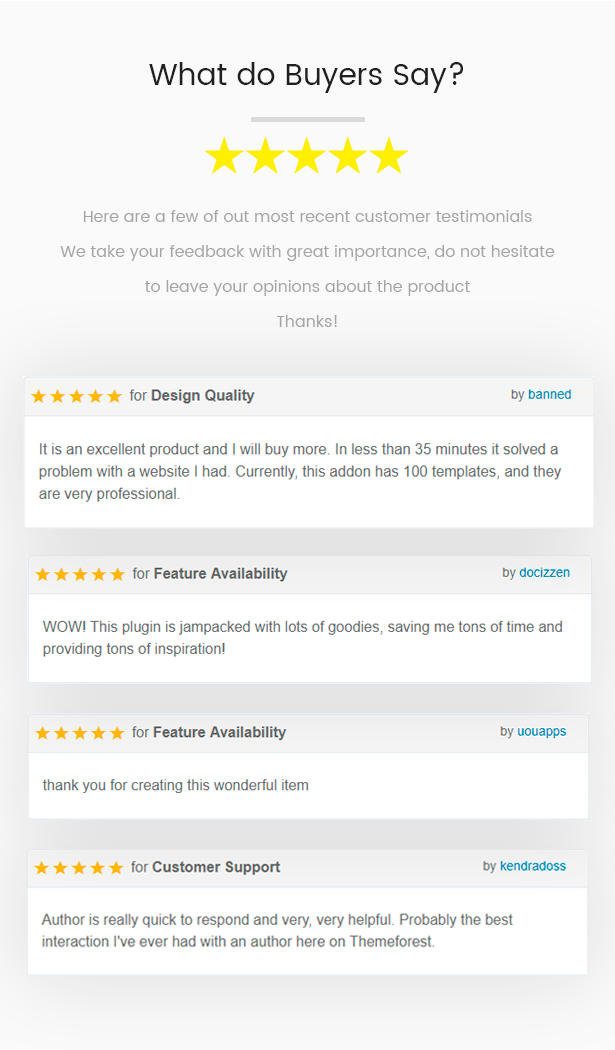Open kendradoss's profile link
The height and width of the screenshot is (1050, 615).
pyautogui.click(x=533, y=866)
